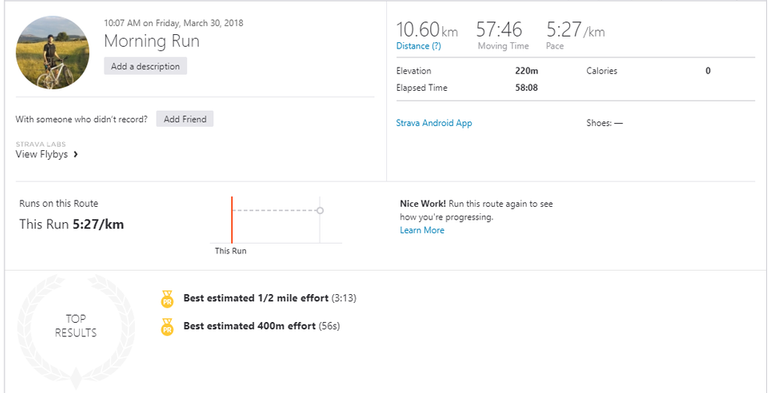768x393 pixels.
Task: Click the athlete profile photo
Action: click(x=52, y=52)
